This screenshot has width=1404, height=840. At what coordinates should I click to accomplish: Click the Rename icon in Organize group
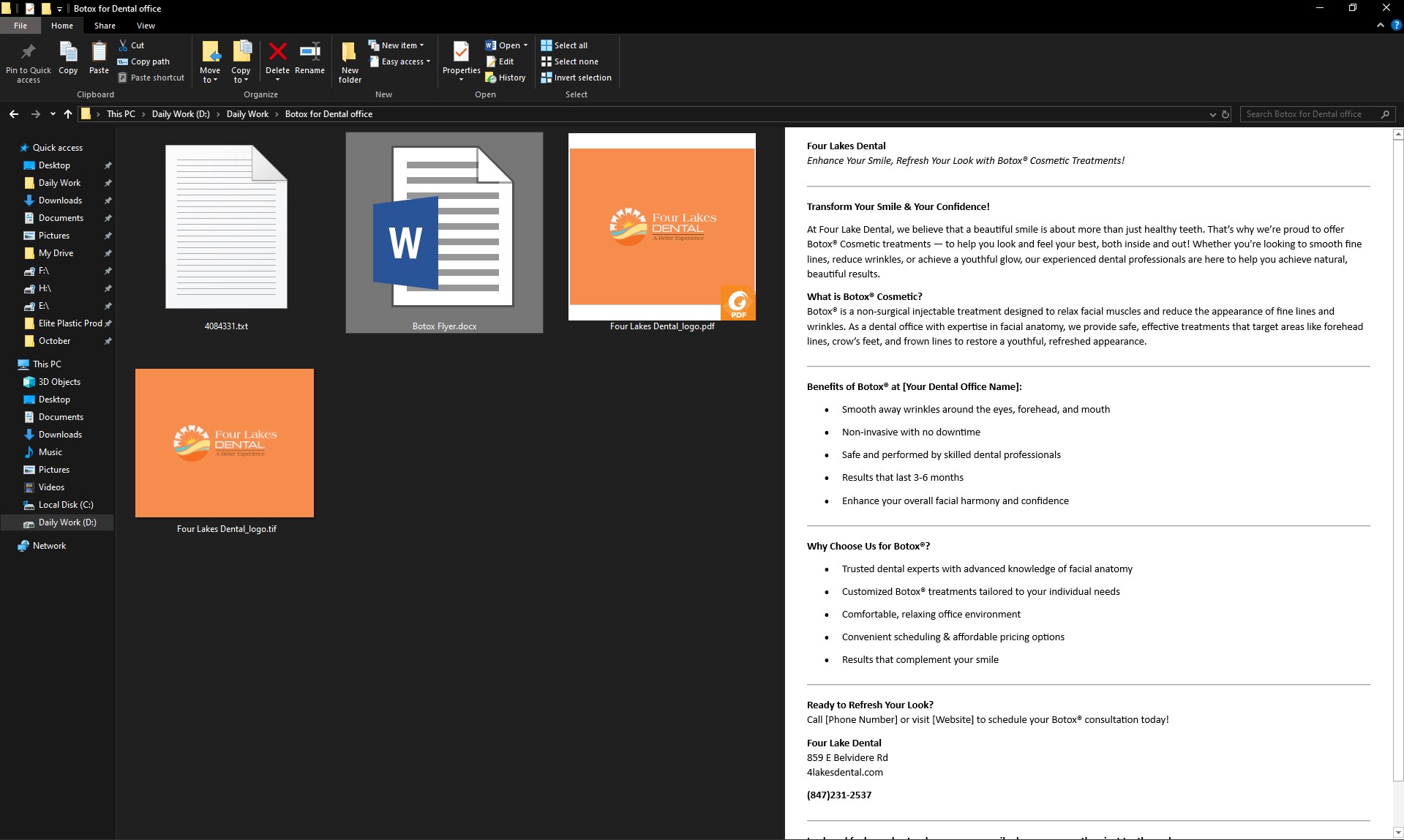click(309, 53)
